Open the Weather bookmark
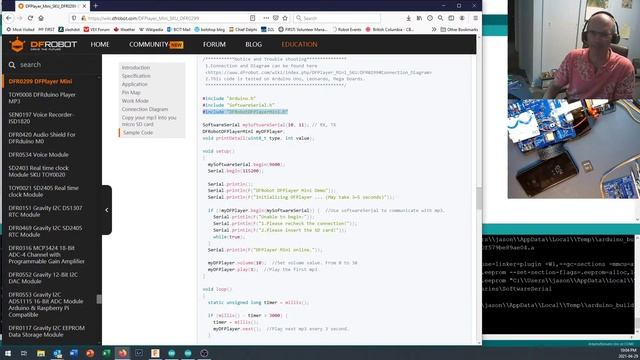640x360 pixels. coord(124,29)
